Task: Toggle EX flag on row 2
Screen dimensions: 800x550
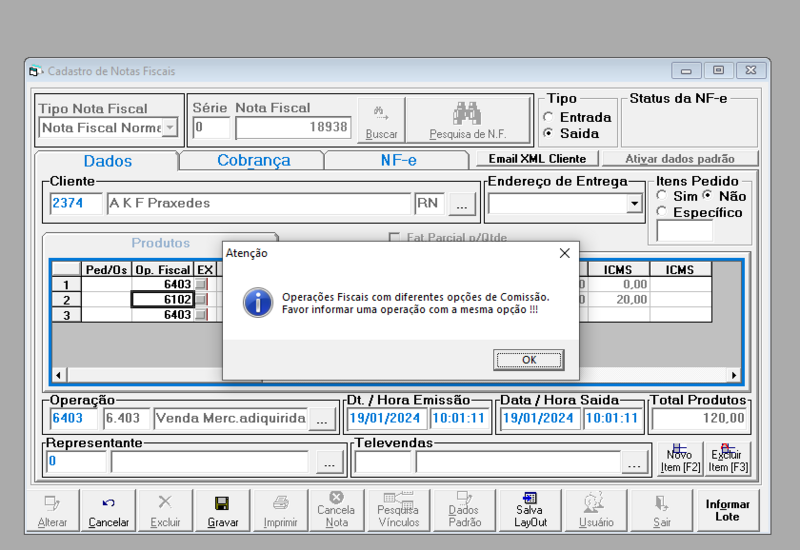Action: [x=202, y=299]
